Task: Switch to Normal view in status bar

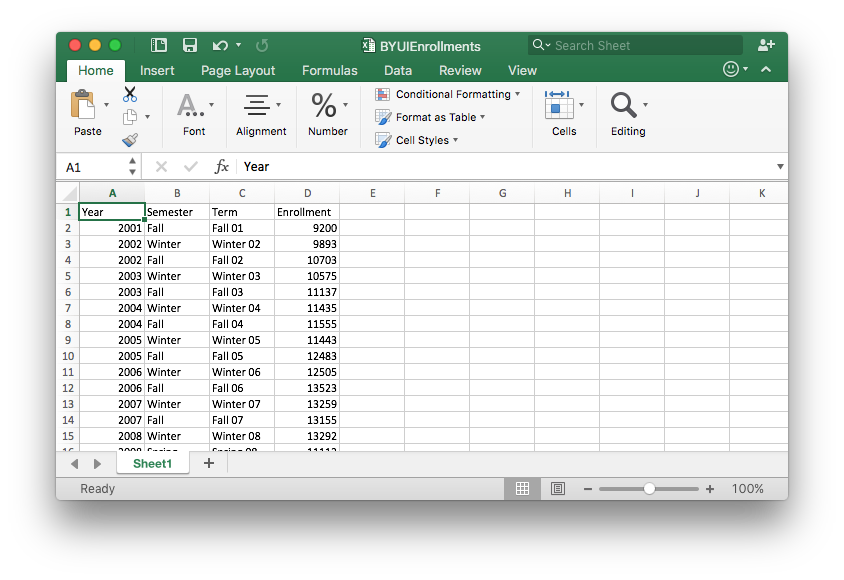Action: [522, 489]
